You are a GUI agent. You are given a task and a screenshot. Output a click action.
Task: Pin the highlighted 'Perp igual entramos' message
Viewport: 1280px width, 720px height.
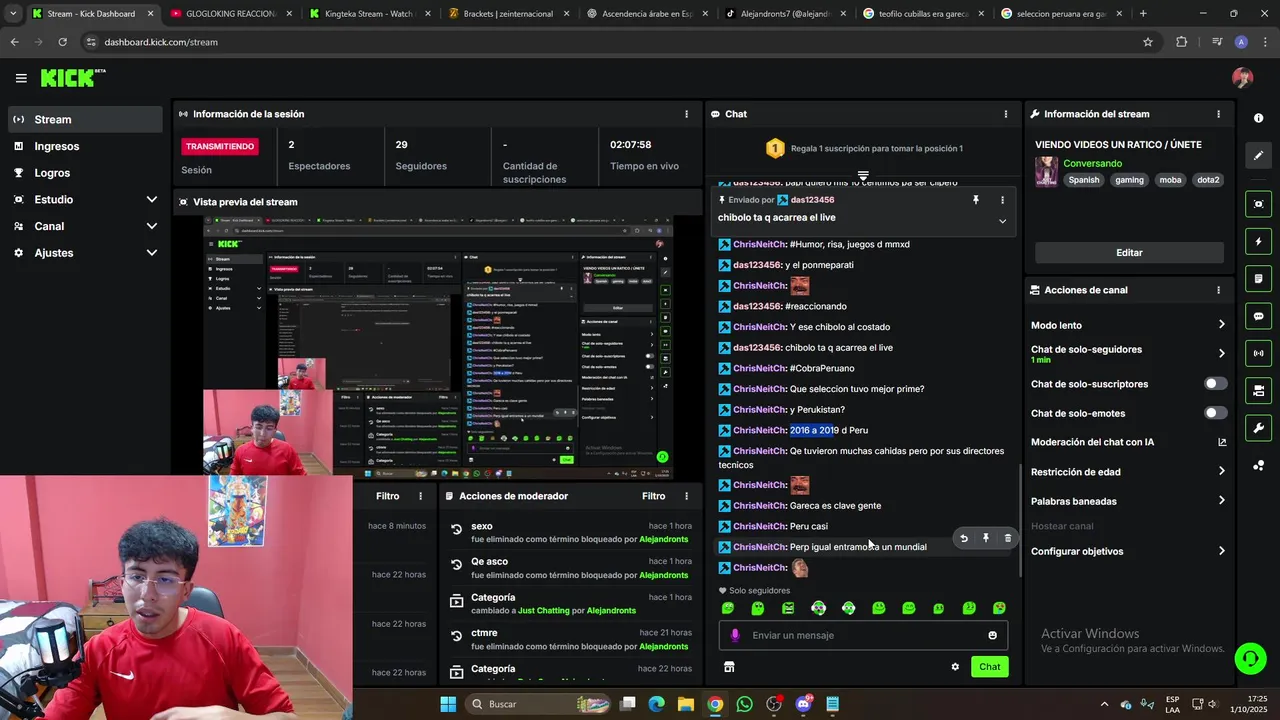(985, 538)
